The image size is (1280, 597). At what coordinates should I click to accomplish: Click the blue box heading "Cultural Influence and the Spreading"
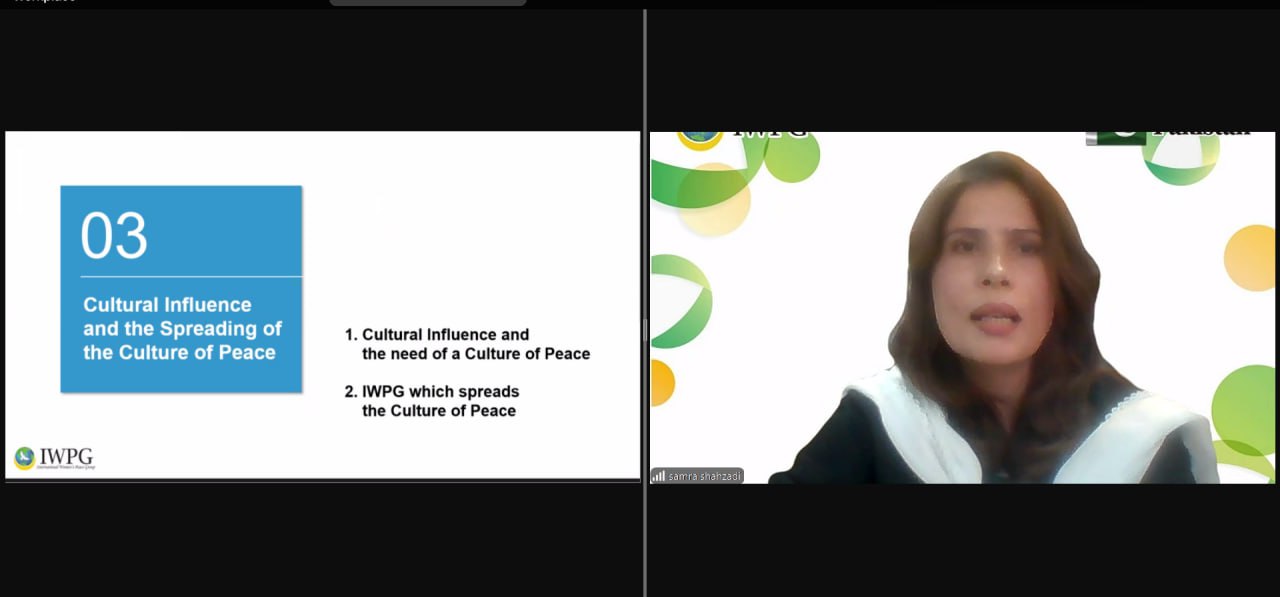pos(183,328)
